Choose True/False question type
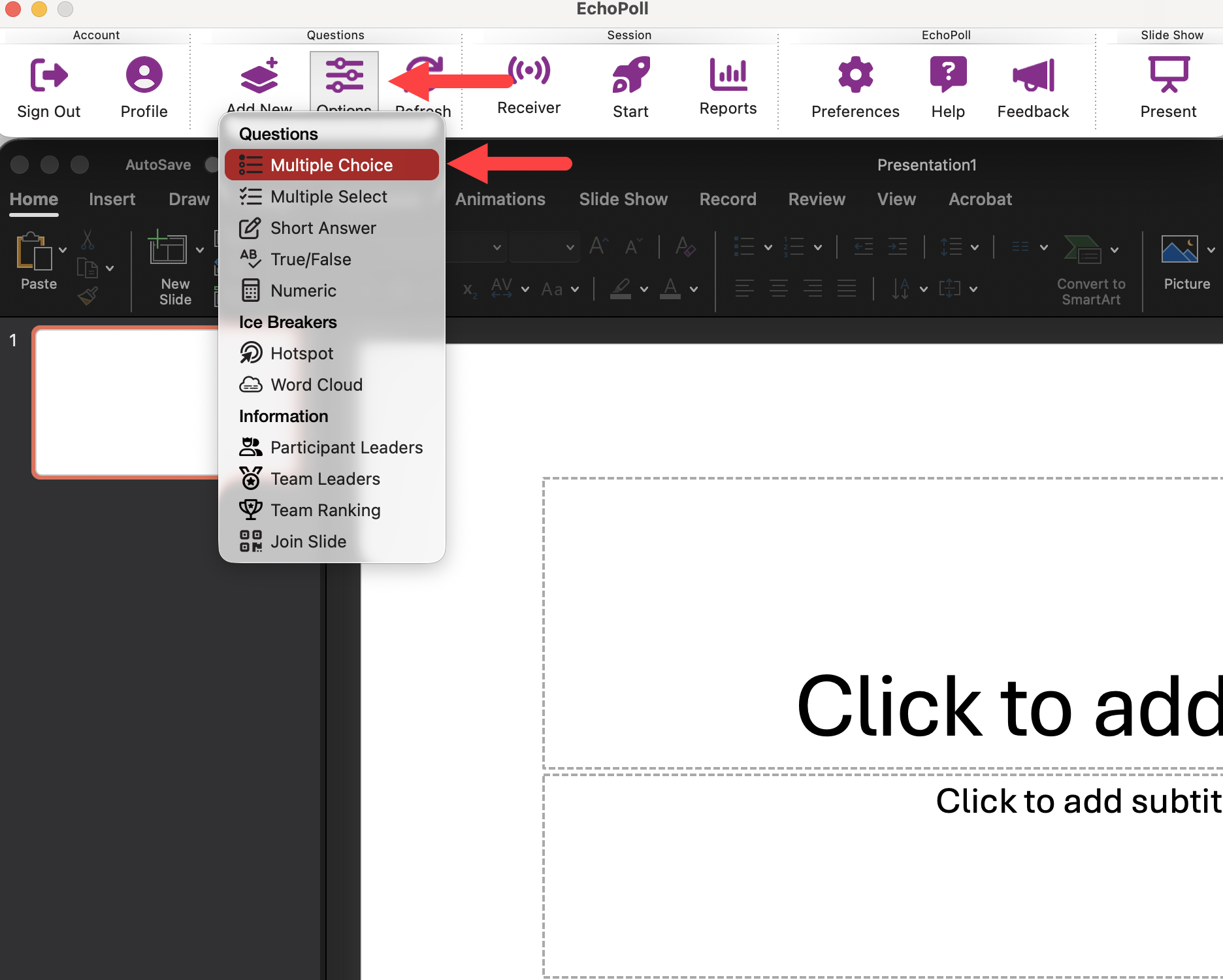 pos(332,259)
